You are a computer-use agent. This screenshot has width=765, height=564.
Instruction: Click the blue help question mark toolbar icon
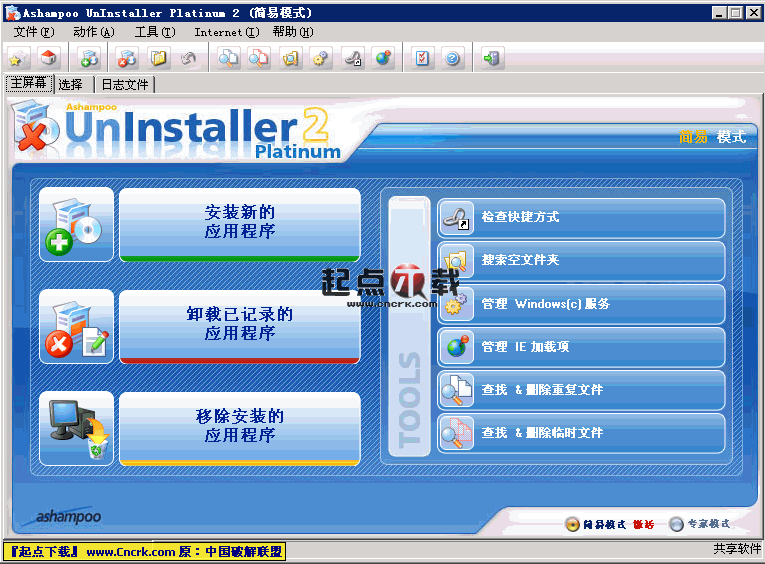tap(453, 59)
